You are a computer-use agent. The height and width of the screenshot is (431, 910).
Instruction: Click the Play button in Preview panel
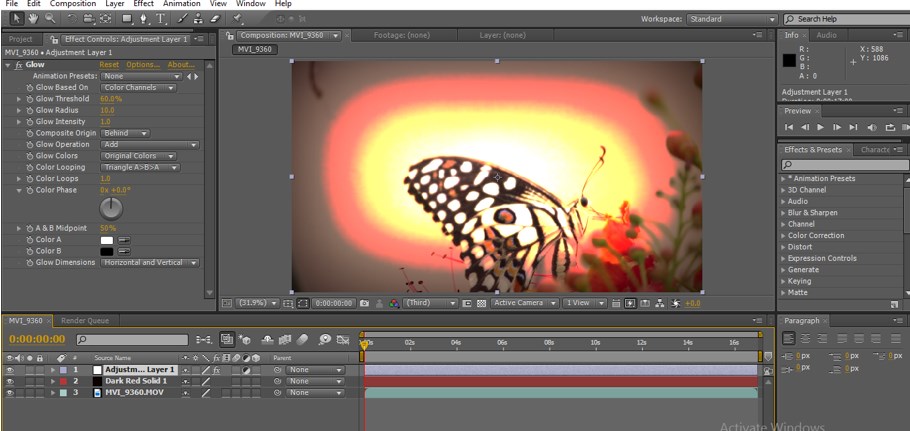click(x=821, y=128)
